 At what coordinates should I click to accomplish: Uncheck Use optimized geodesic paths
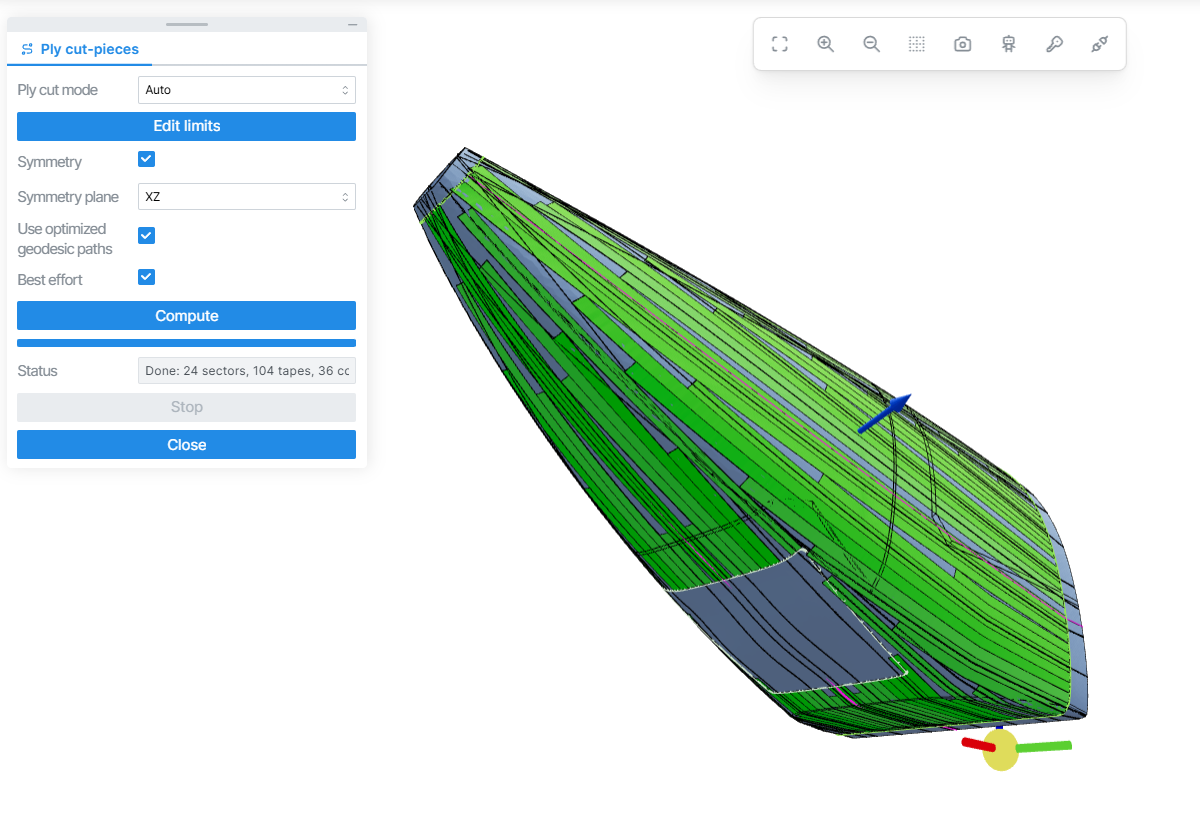point(146,235)
